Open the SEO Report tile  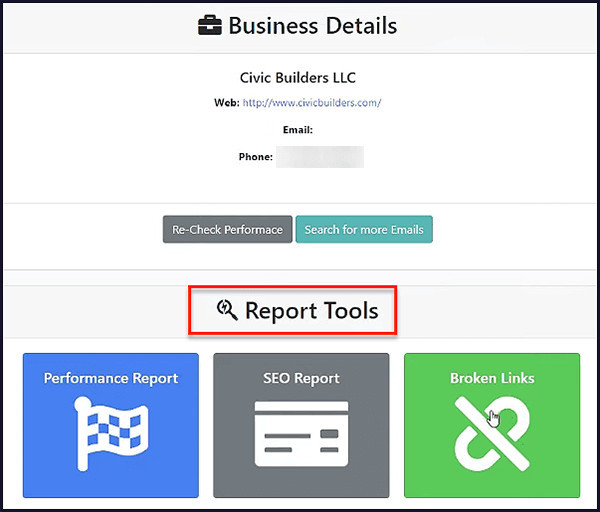point(302,425)
